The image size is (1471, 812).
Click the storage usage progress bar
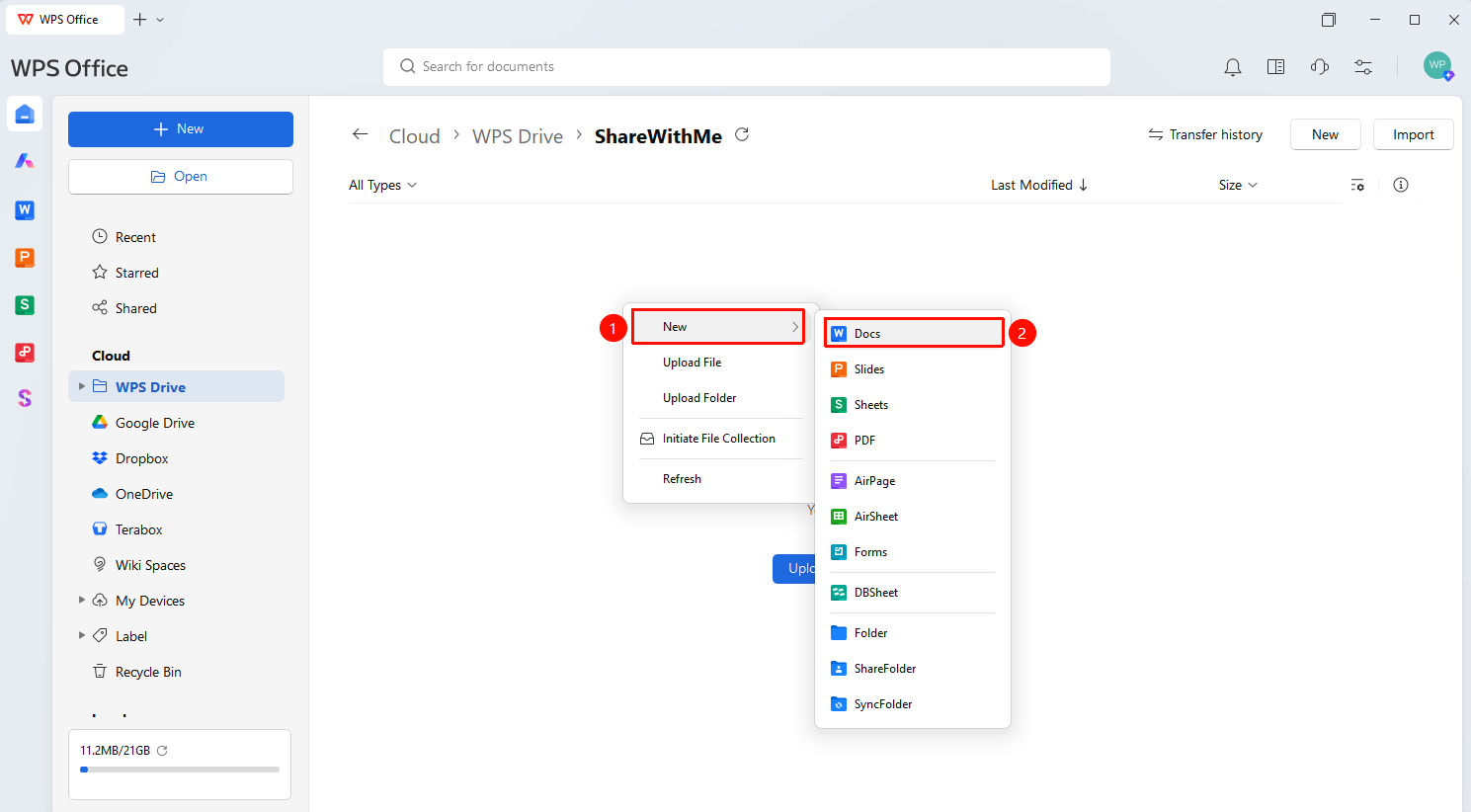180,769
